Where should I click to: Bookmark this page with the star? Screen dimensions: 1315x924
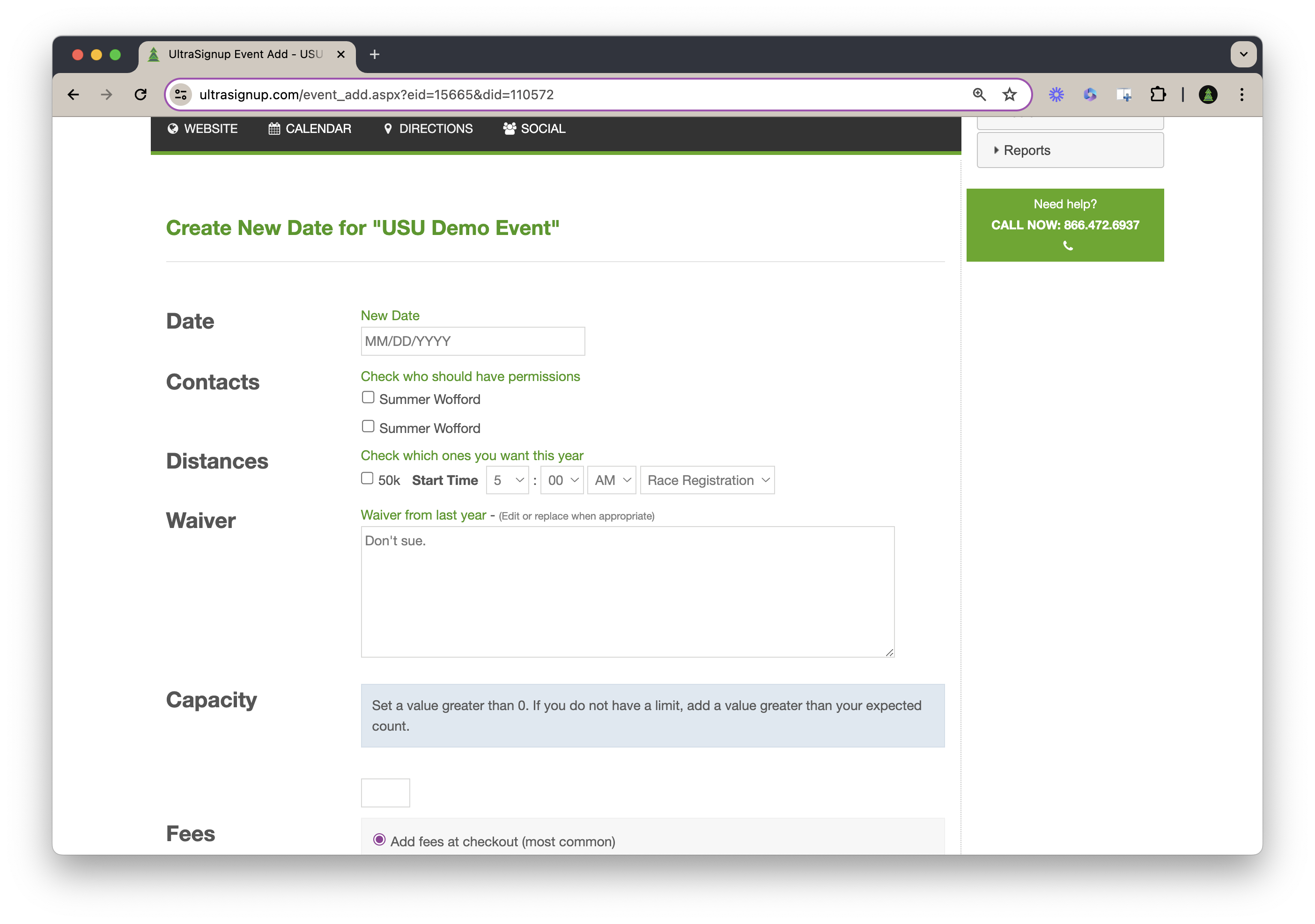click(1010, 95)
